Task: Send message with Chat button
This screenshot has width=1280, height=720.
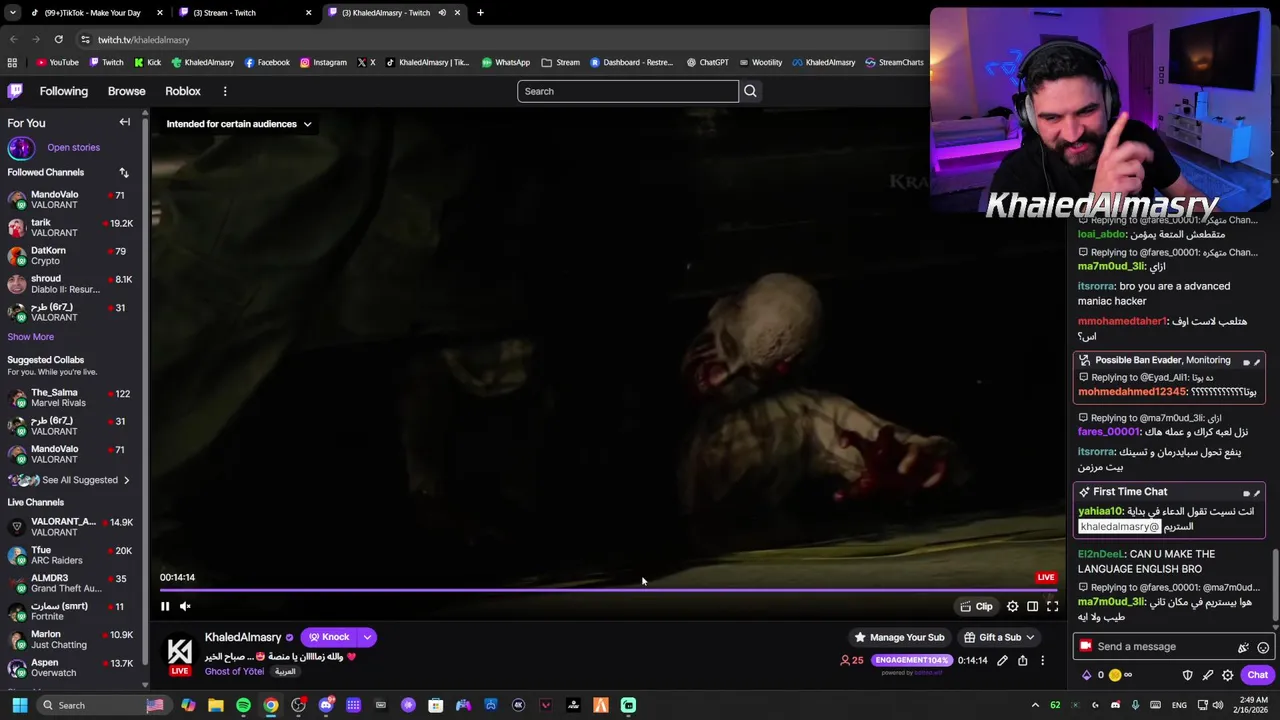Action: [1257, 675]
